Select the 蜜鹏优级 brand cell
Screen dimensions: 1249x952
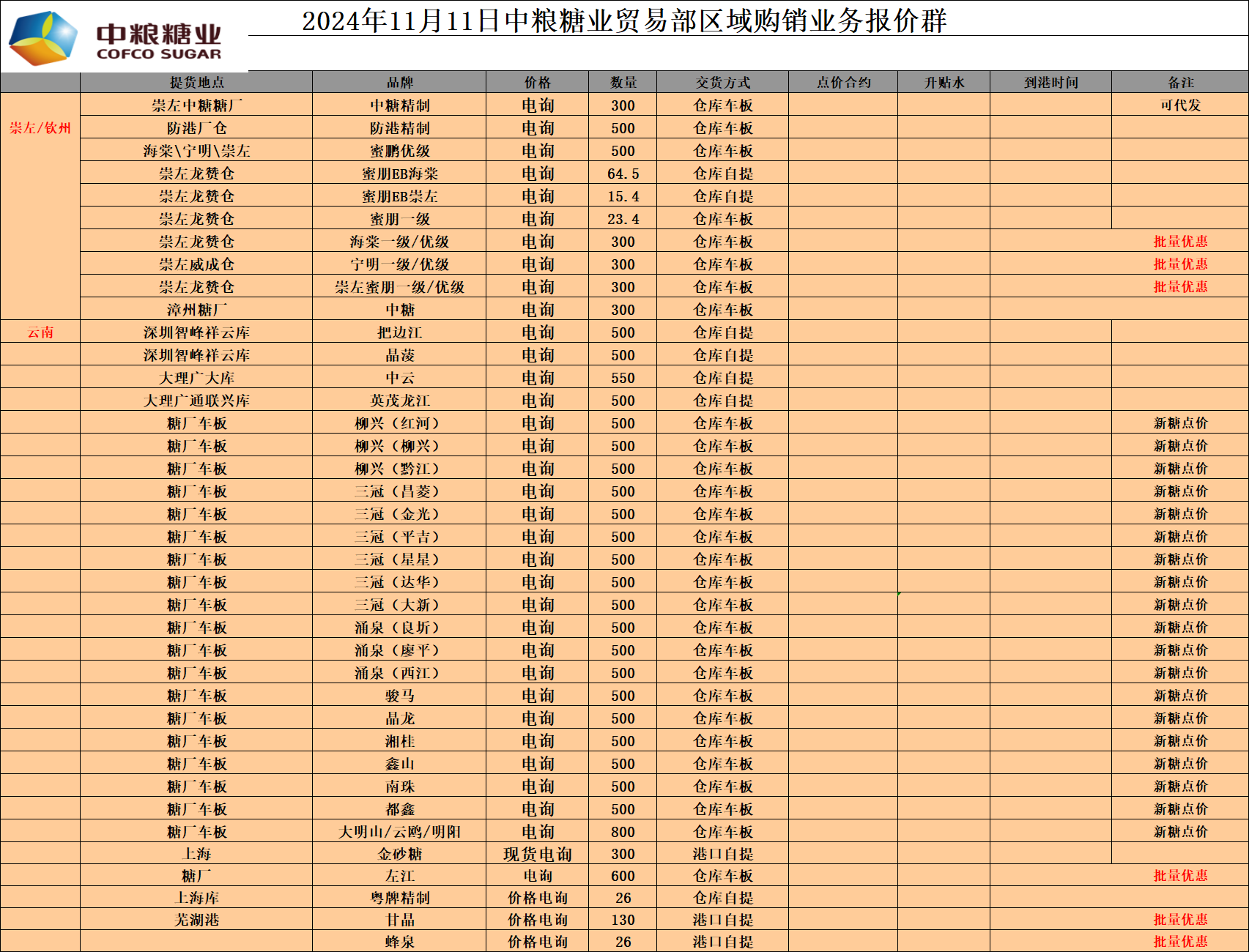coord(399,151)
